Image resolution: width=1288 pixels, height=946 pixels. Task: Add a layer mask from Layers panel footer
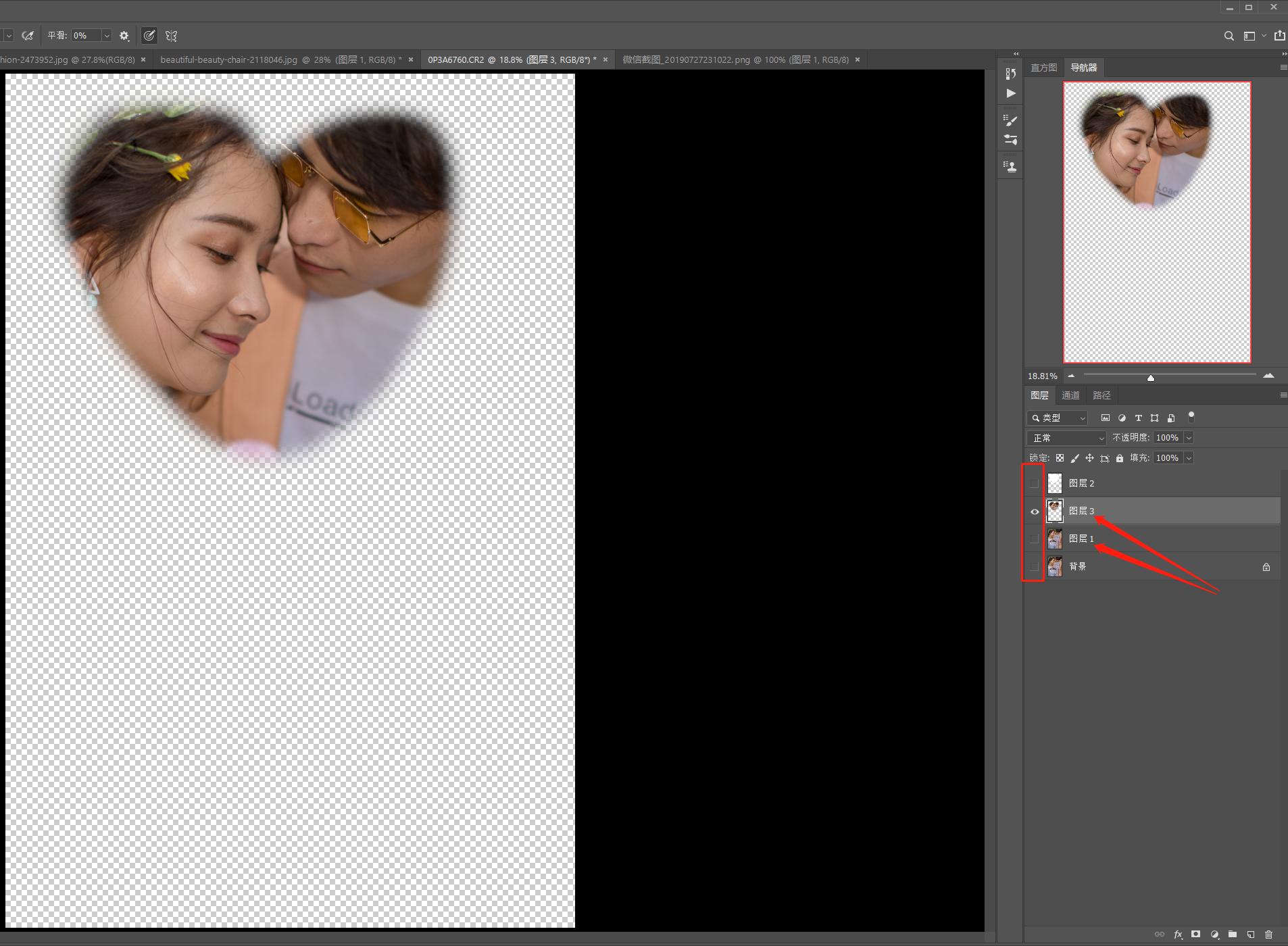point(1195,935)
